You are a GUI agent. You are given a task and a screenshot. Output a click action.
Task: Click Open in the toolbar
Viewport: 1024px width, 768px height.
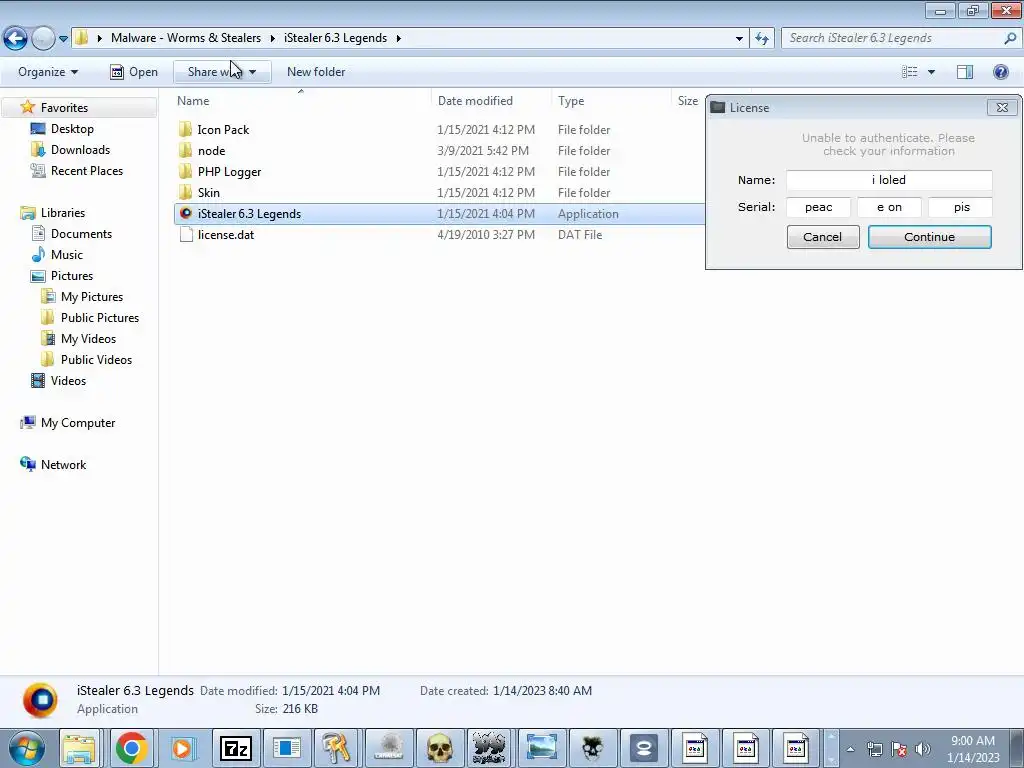click(134, 72)
